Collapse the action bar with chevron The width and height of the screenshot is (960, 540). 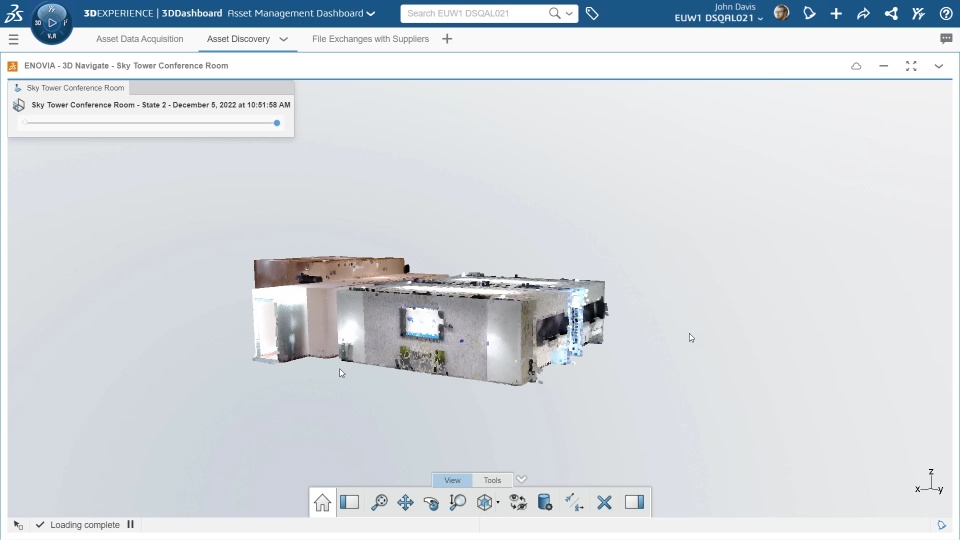pos(522,479)
